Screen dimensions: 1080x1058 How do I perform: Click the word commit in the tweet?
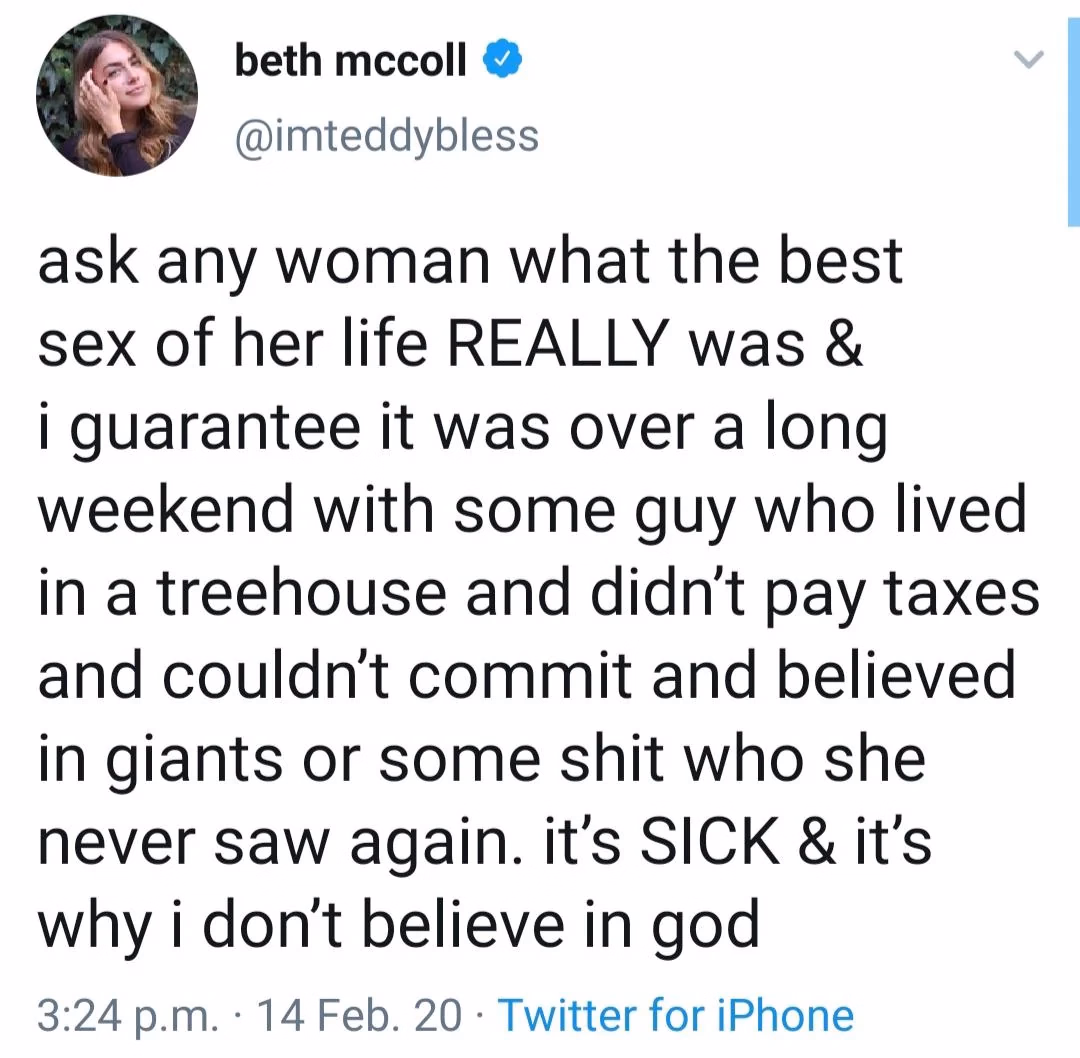coord(521,676)
